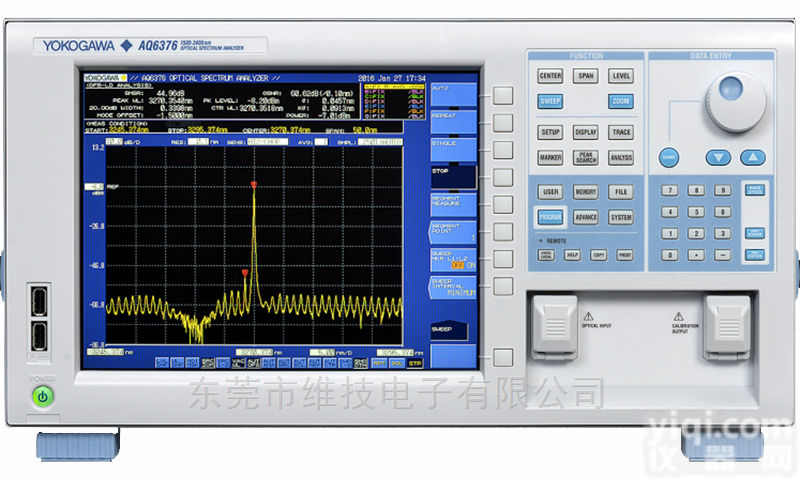This screenshot has height=480, width=800.
Task: Toggle SWEEP MKR L1-L2 OFF/ON softkey
Action: tap(453, 259)
